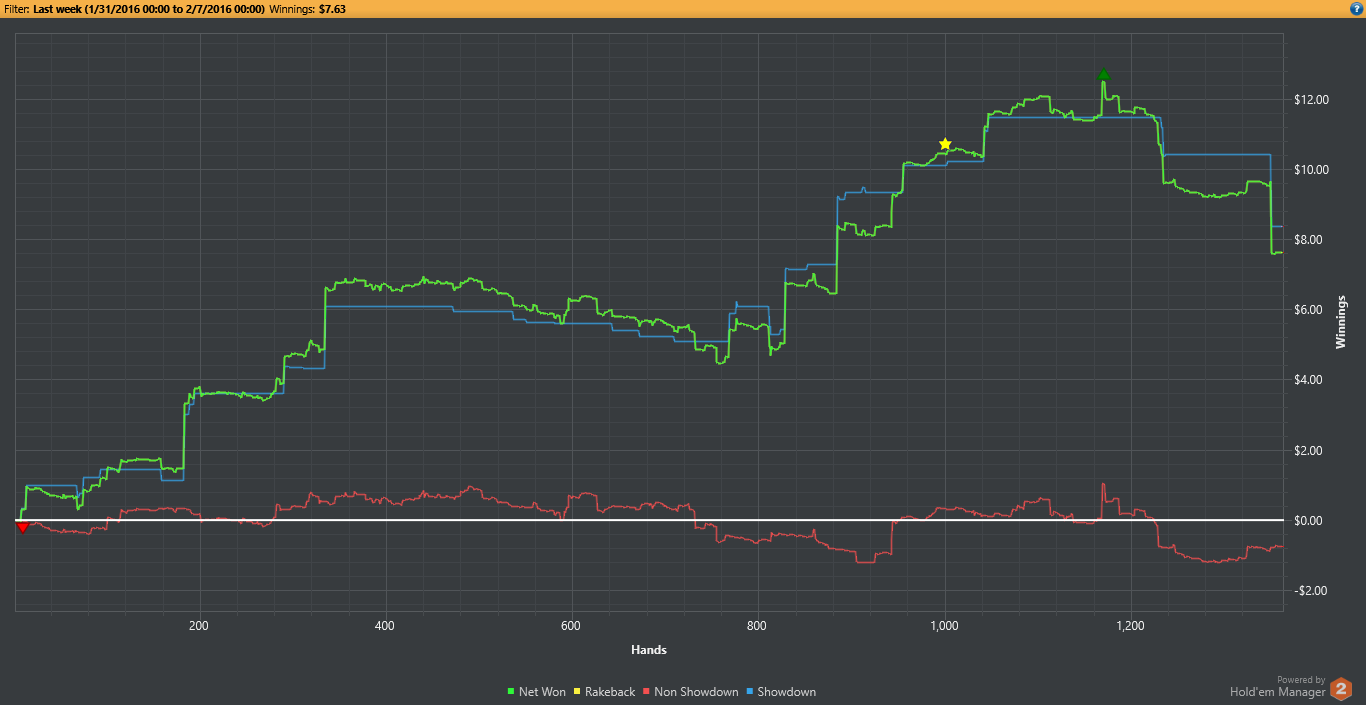Click the Hold'em Manager 2 logo icon

(x=1341, y=689)
